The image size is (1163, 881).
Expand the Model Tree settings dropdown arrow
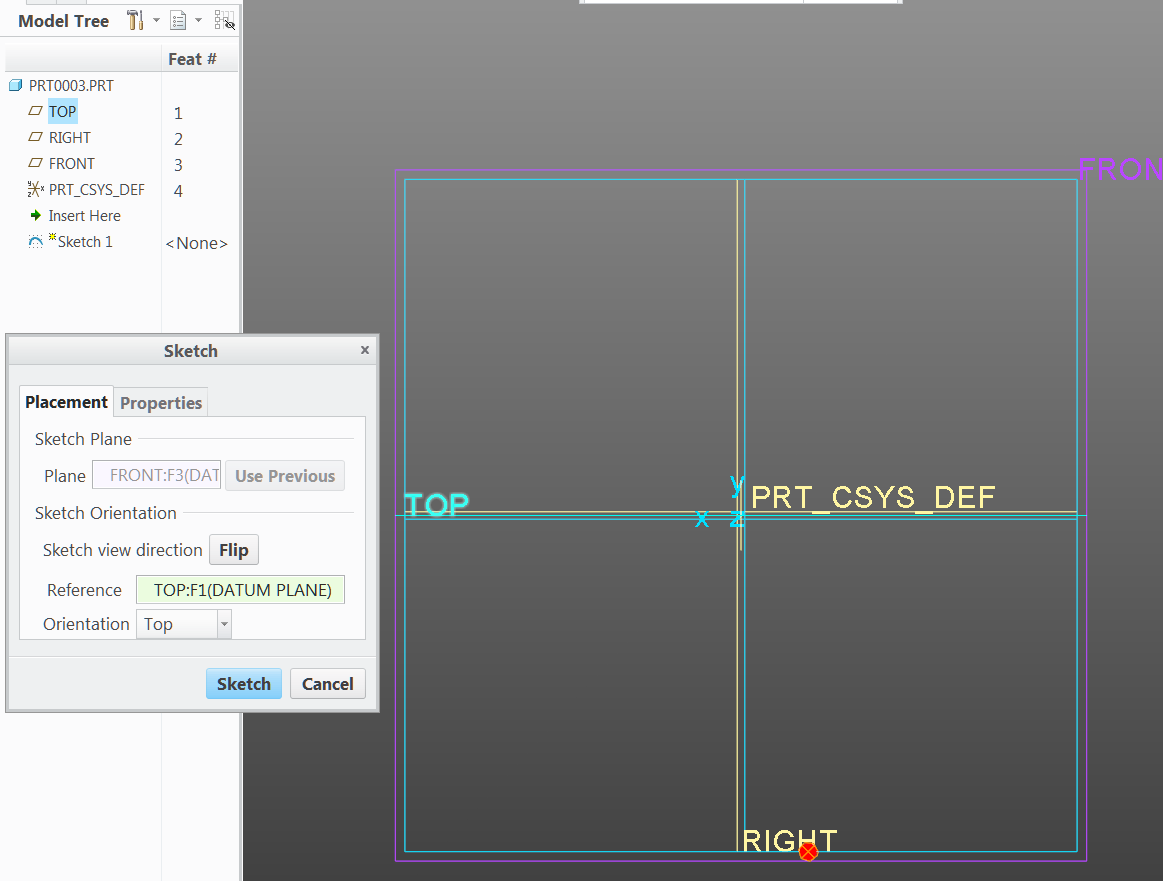(x=157, y=20)
